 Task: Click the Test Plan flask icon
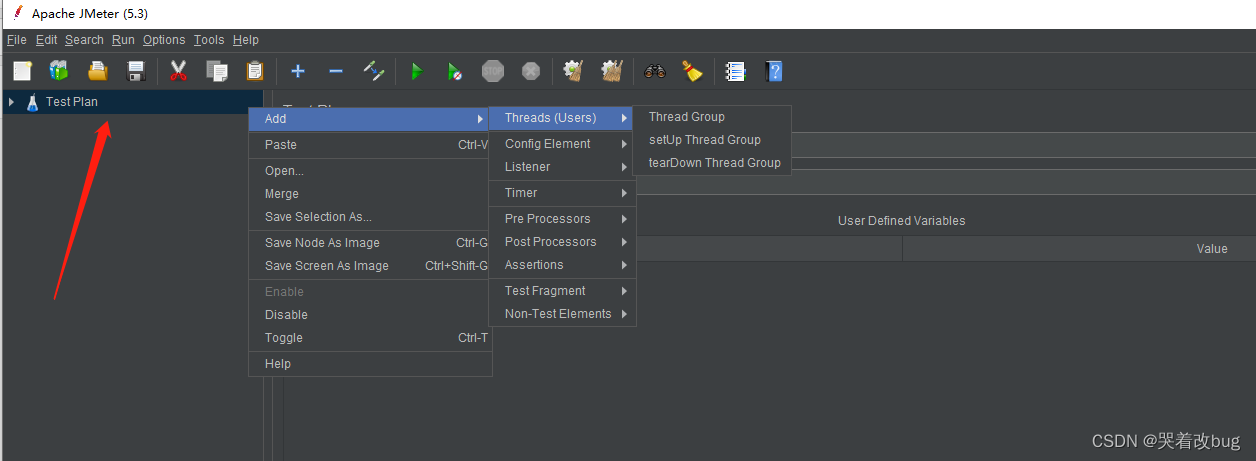pos(33,102)
